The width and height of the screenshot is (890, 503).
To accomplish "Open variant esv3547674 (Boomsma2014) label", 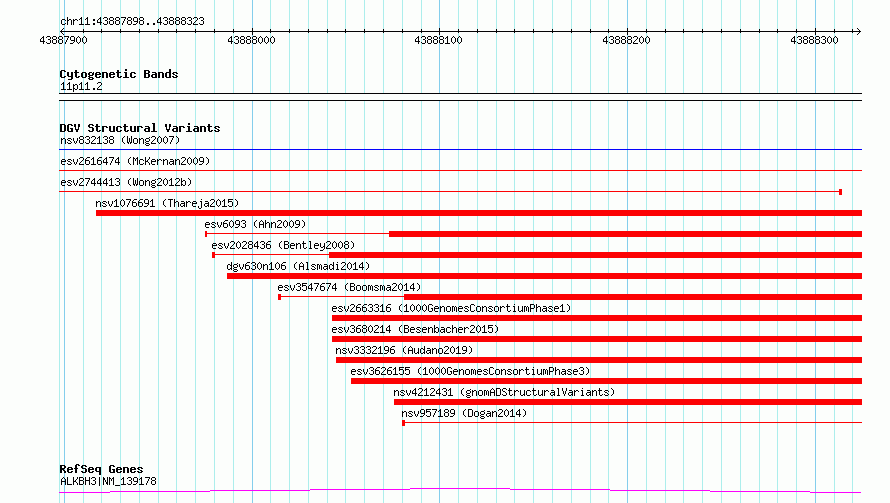I will point(349,287).
